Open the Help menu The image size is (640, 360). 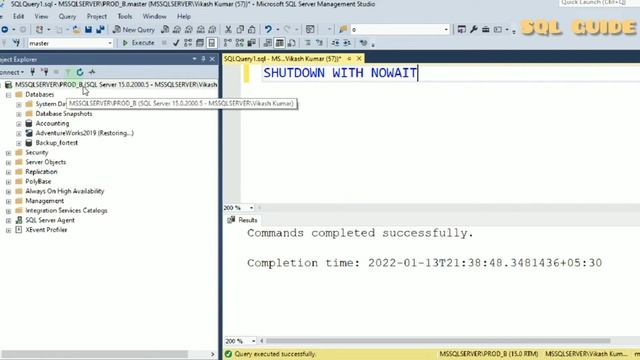184,16
